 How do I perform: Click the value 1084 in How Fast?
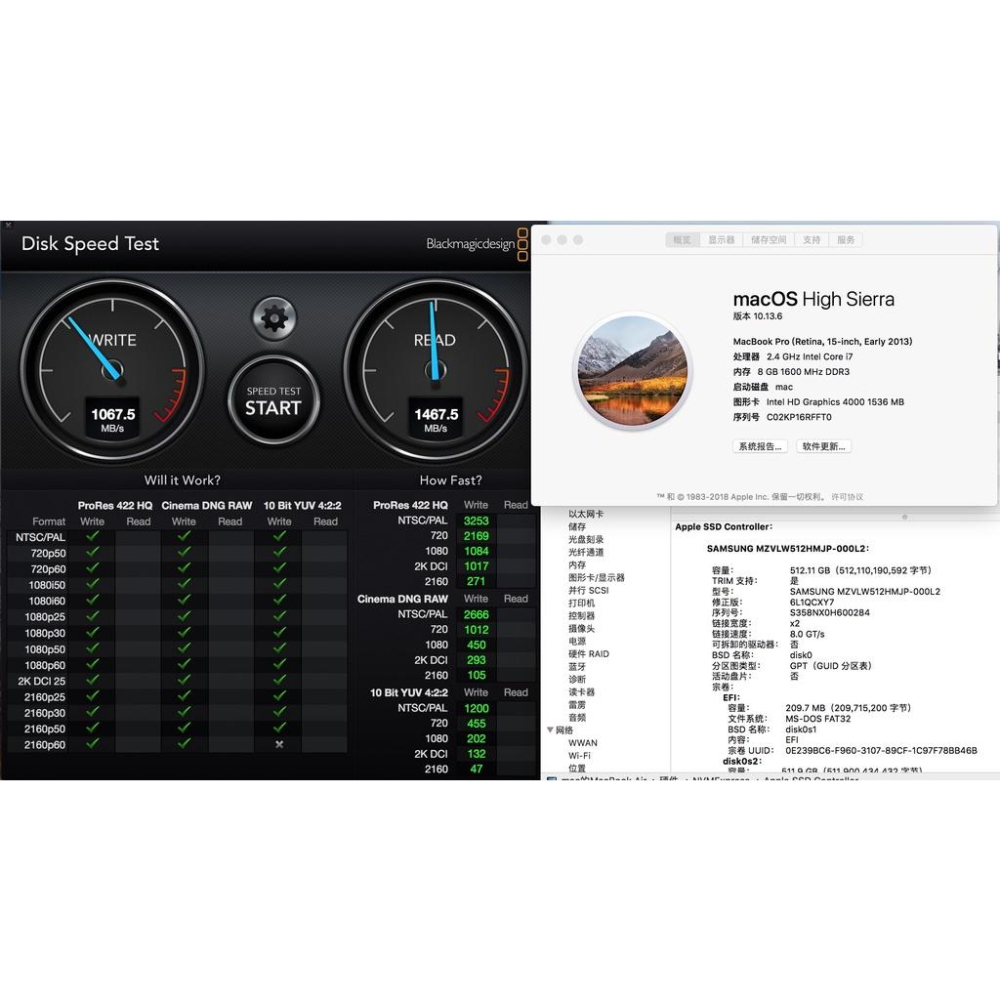click(476, 552)
